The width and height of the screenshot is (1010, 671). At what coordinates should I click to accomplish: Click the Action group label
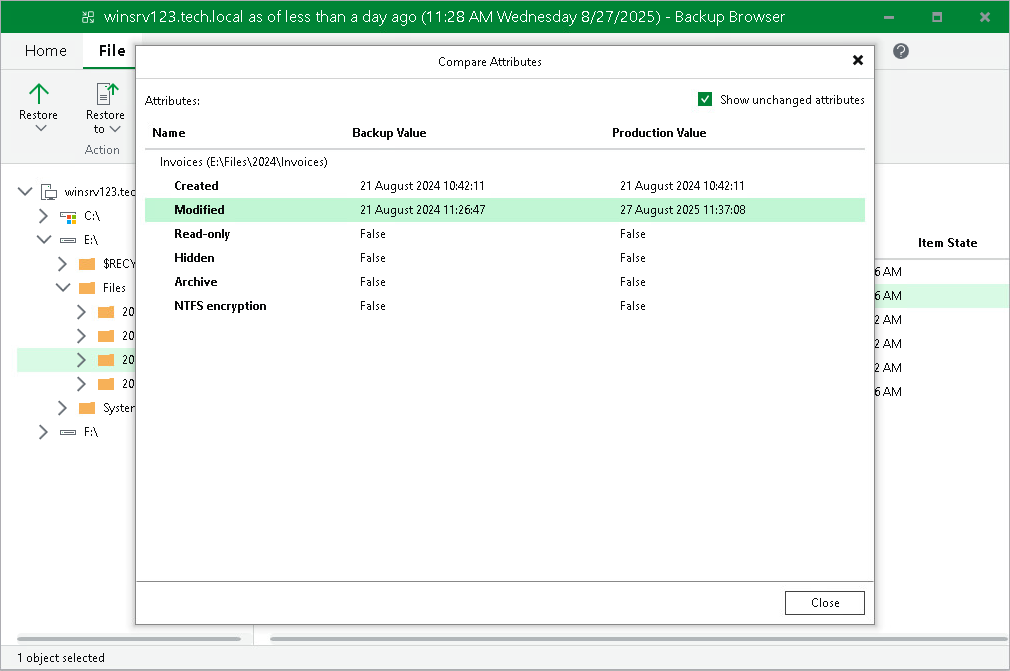(x=102, y=149)
